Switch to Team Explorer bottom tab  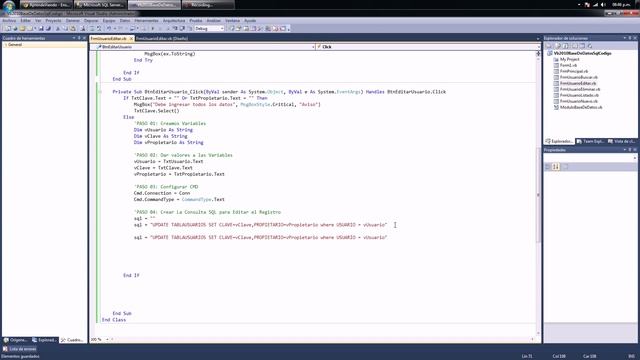tap(590, 141)
